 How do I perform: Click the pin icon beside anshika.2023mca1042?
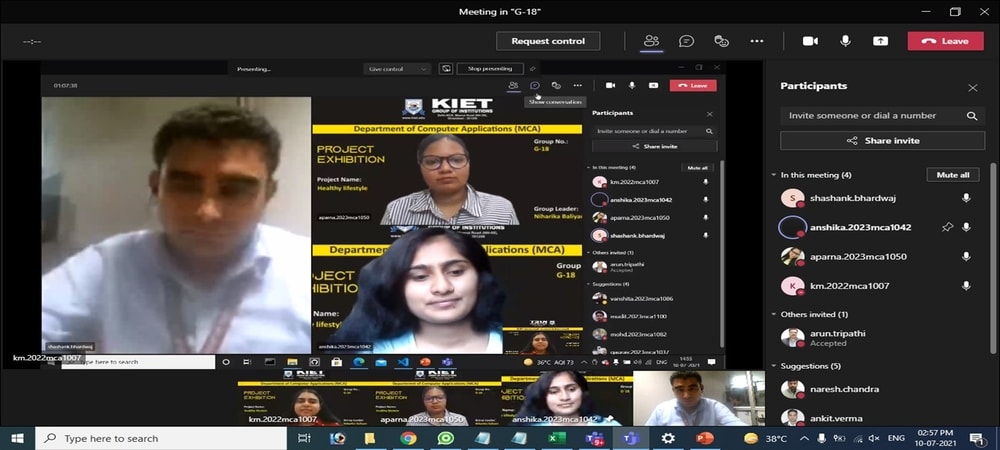(x=947, y=227)
